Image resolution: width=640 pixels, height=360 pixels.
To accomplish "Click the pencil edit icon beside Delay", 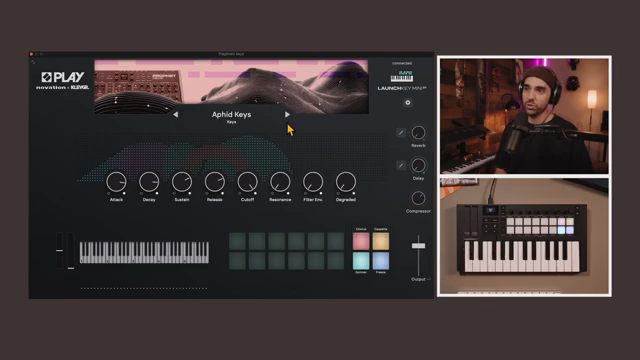I will pyautogui.click(x=401, y=165).
